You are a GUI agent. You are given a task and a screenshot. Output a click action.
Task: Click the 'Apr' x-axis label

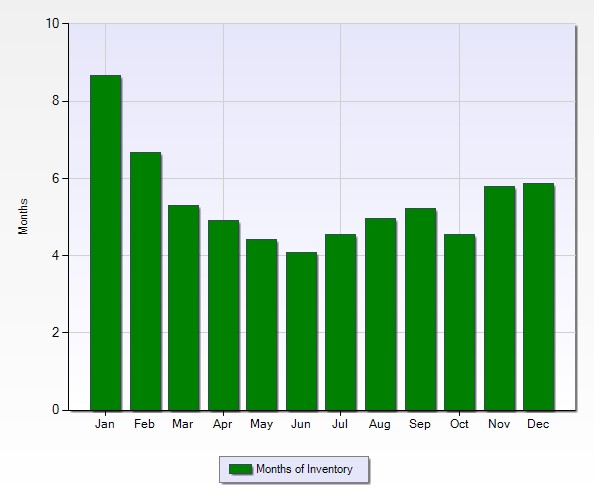tap(222, 425)
